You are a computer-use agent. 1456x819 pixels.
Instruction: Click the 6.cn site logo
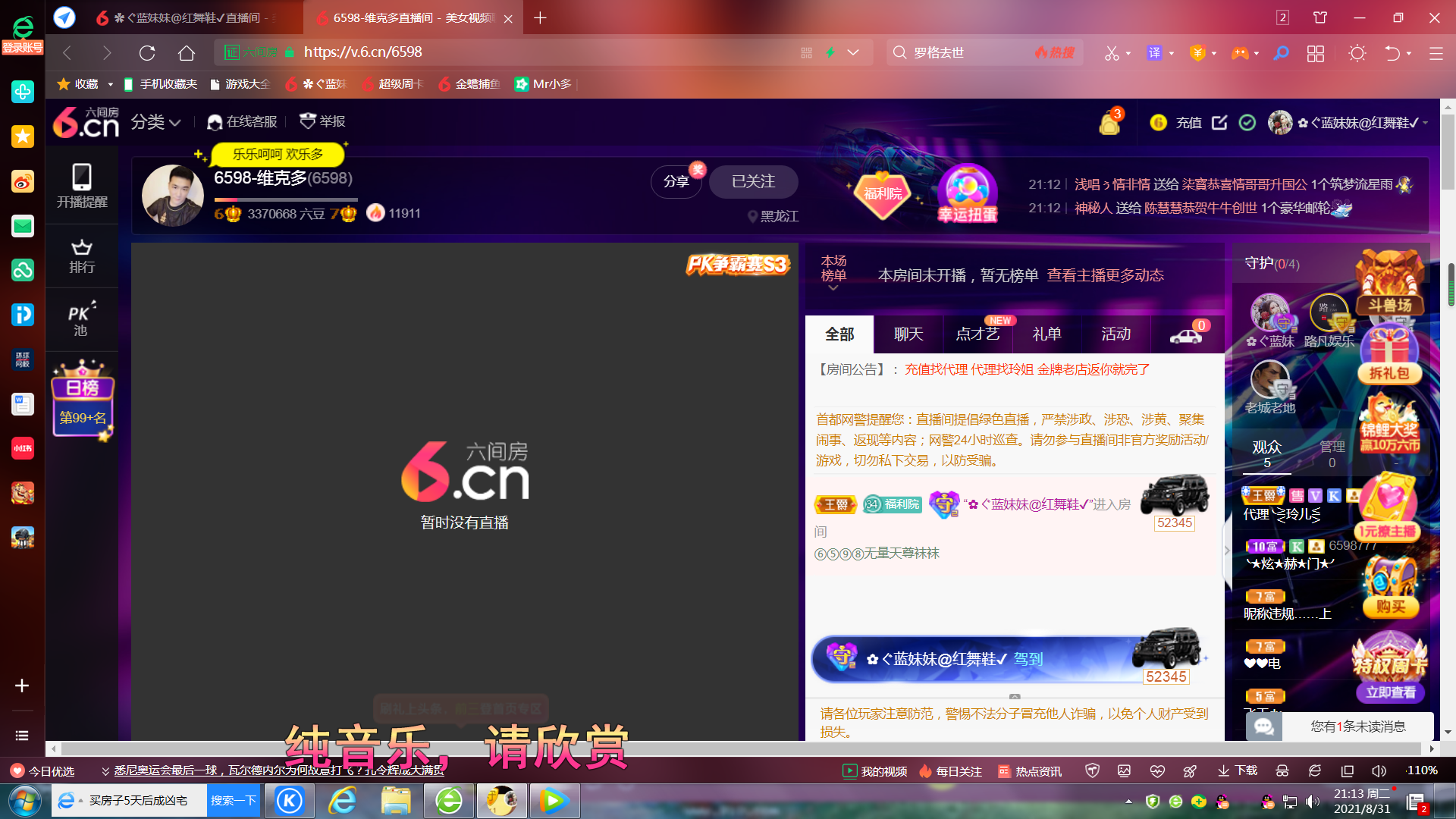(x=86, y=122)
